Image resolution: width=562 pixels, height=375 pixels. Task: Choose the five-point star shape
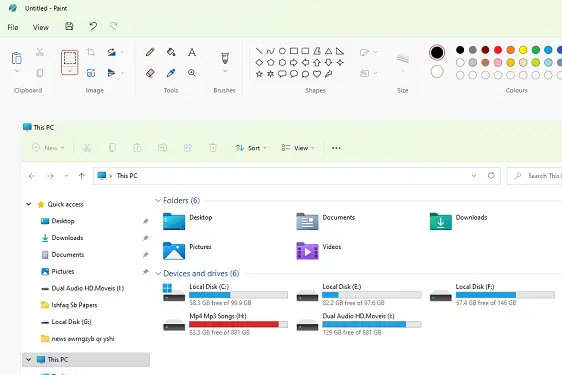point(259,74)
